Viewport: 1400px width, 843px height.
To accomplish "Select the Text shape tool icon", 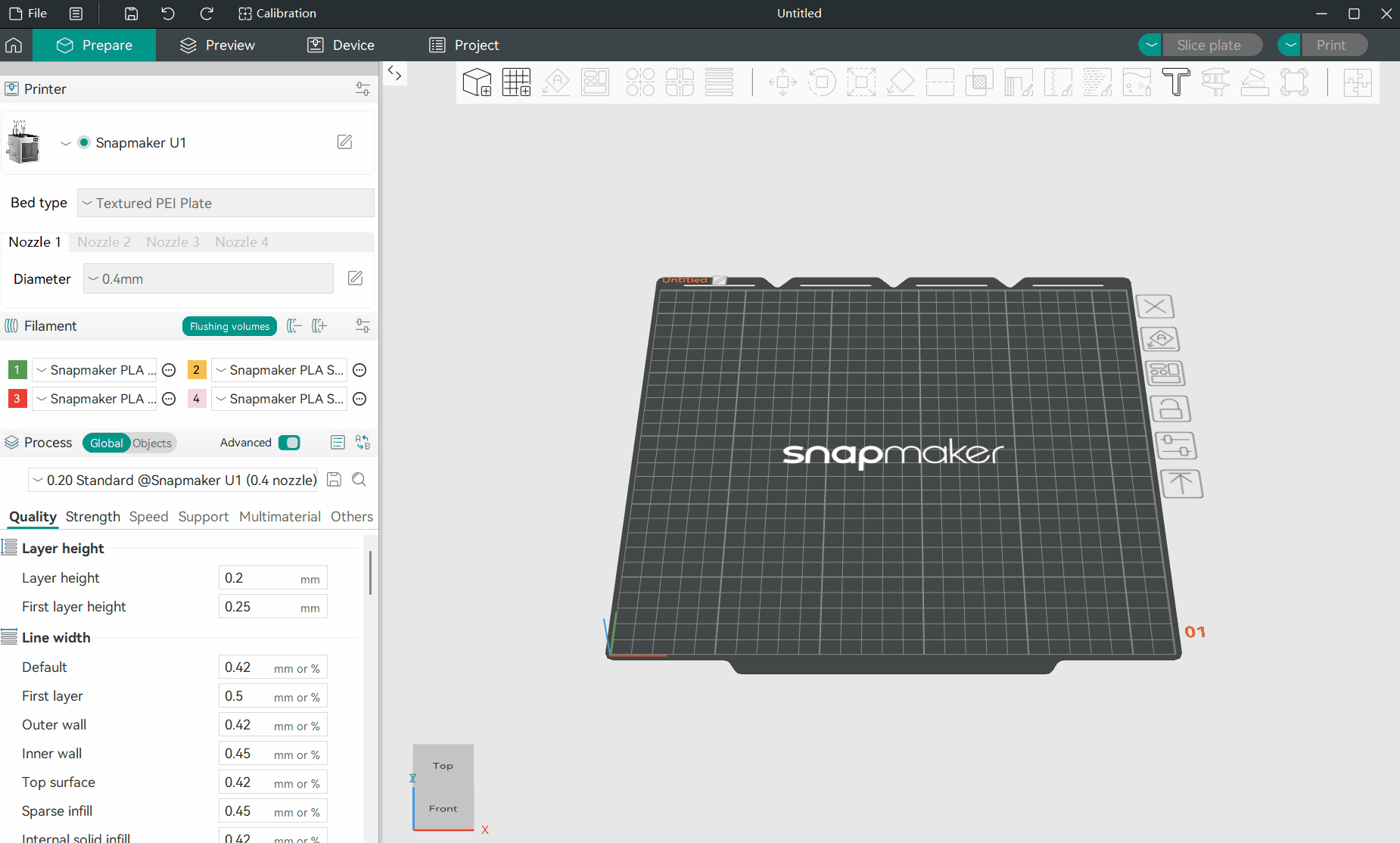I will click(1175, 82).
